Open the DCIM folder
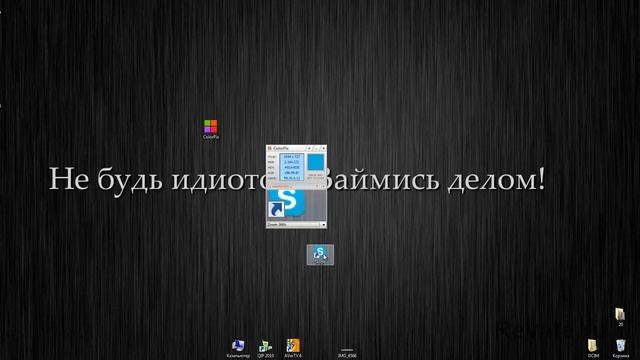 (593, 349)
